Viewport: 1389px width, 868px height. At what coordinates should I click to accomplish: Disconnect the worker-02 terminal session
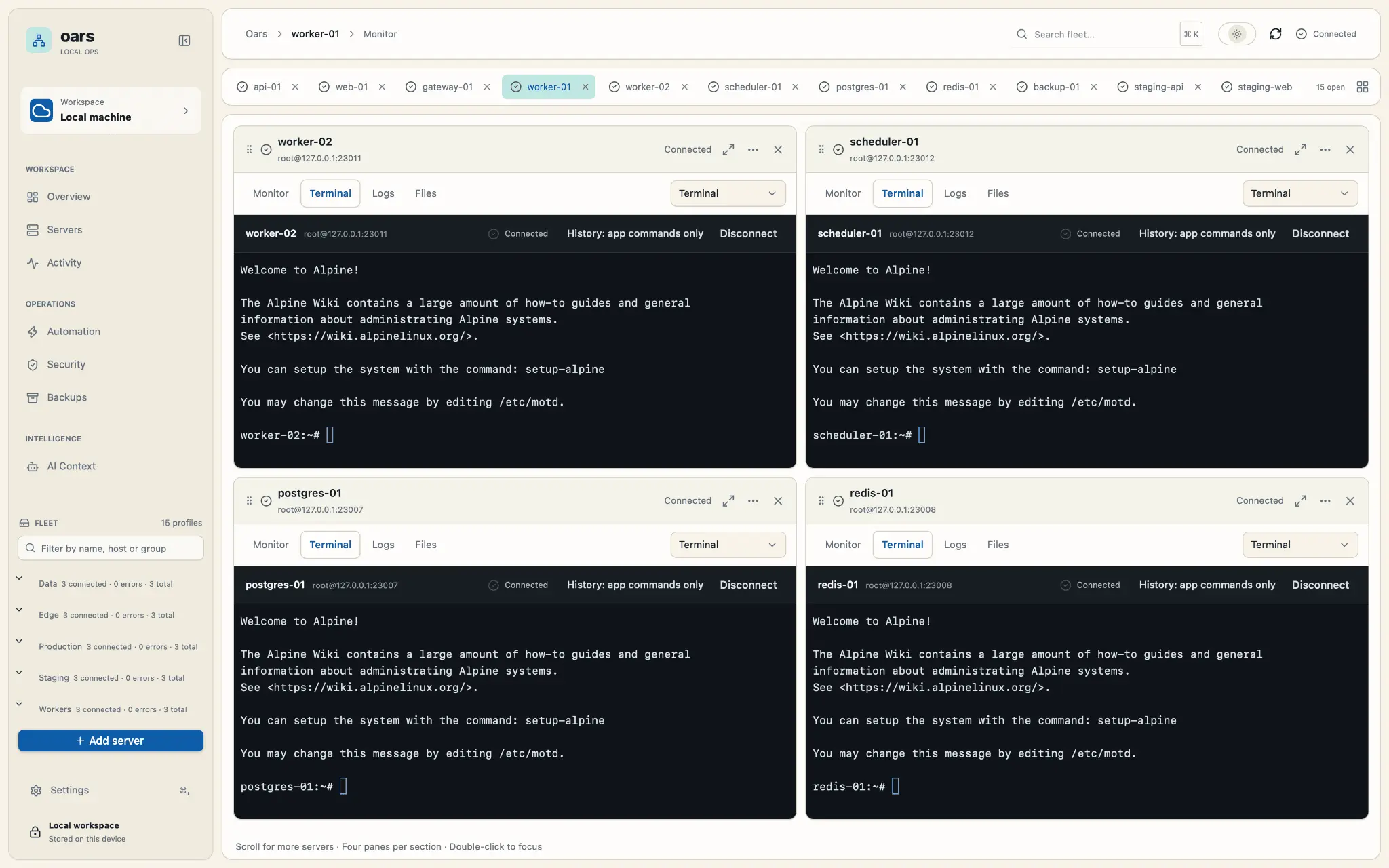pos(748,233)
